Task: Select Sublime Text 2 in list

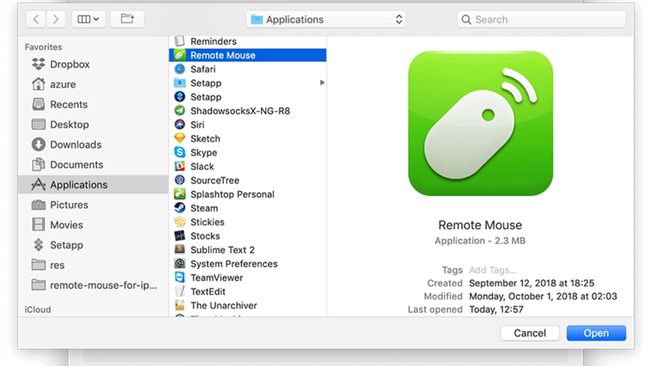Action: coord(247,250)
